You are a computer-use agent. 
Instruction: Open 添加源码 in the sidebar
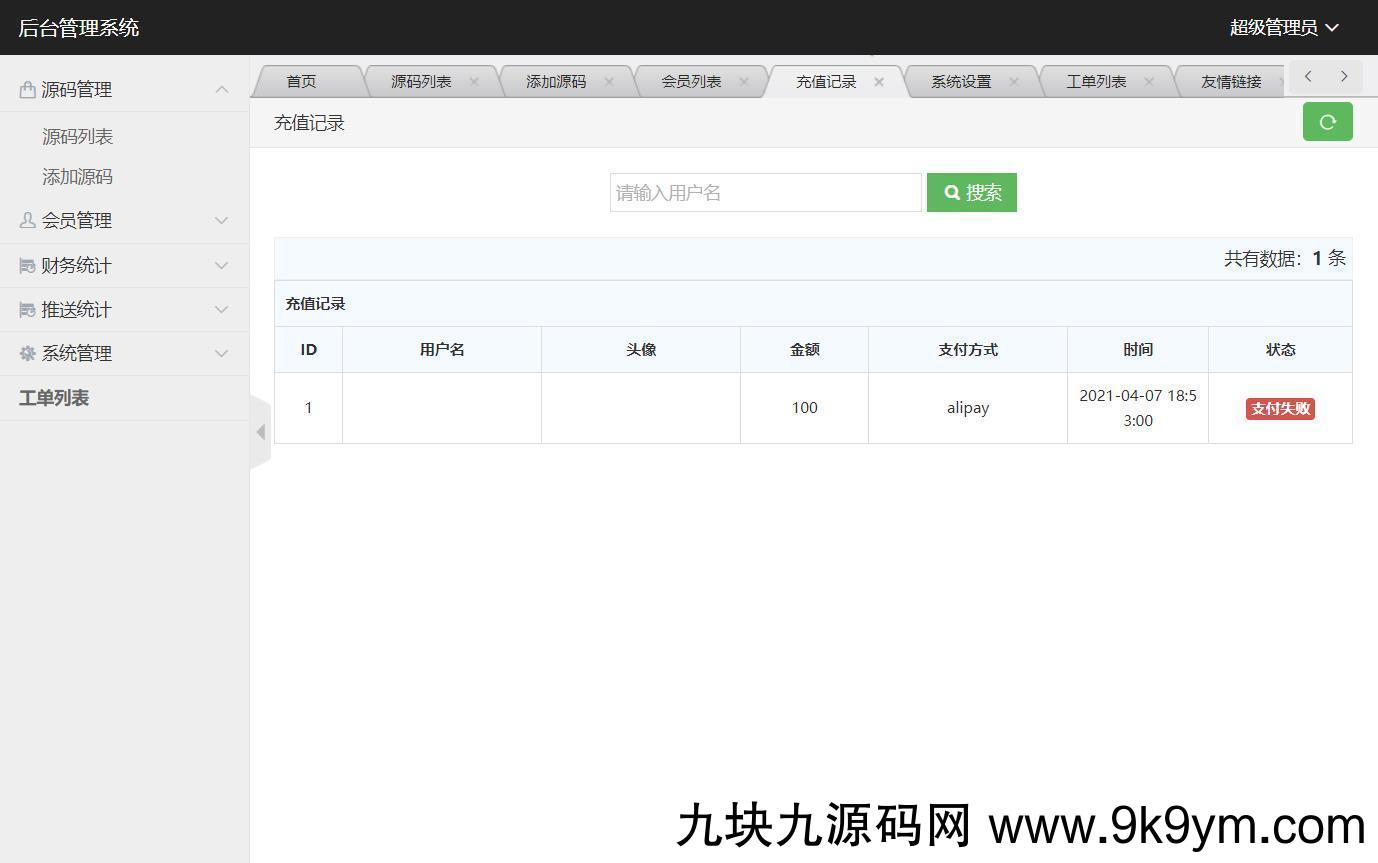point(77,177)
